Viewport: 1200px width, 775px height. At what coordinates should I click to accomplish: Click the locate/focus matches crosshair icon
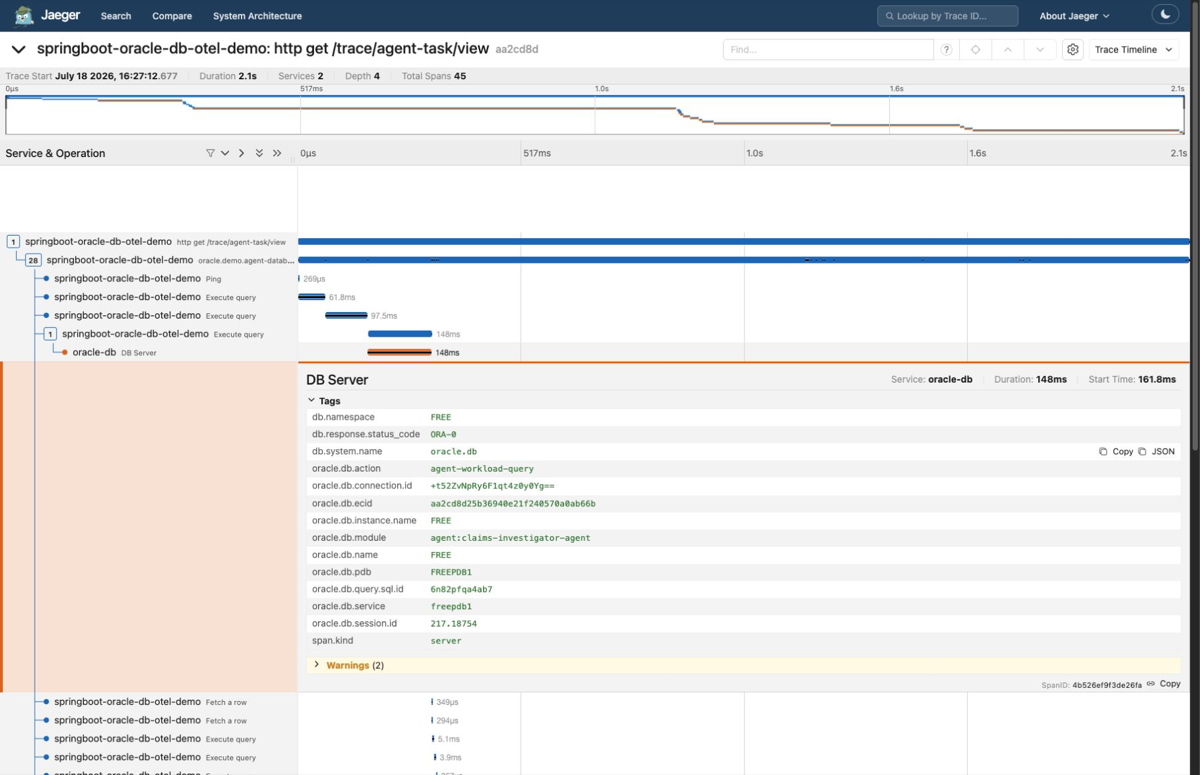click(976, 49)
